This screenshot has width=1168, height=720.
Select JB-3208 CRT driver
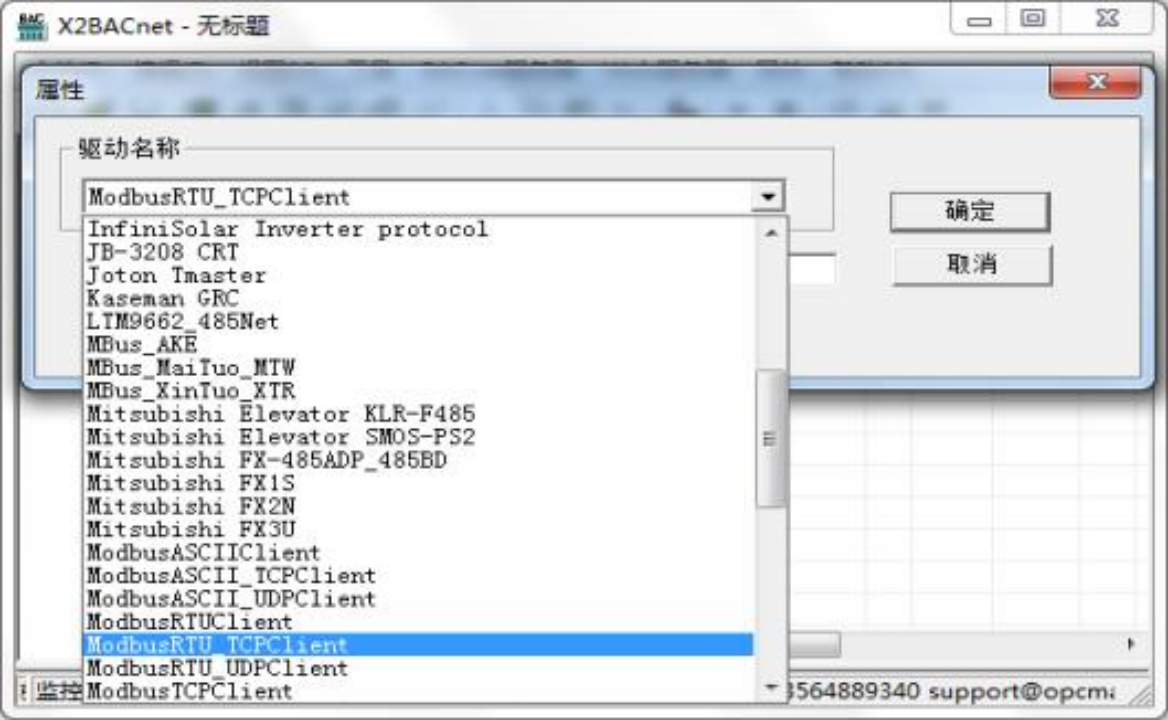pos(419,252)
